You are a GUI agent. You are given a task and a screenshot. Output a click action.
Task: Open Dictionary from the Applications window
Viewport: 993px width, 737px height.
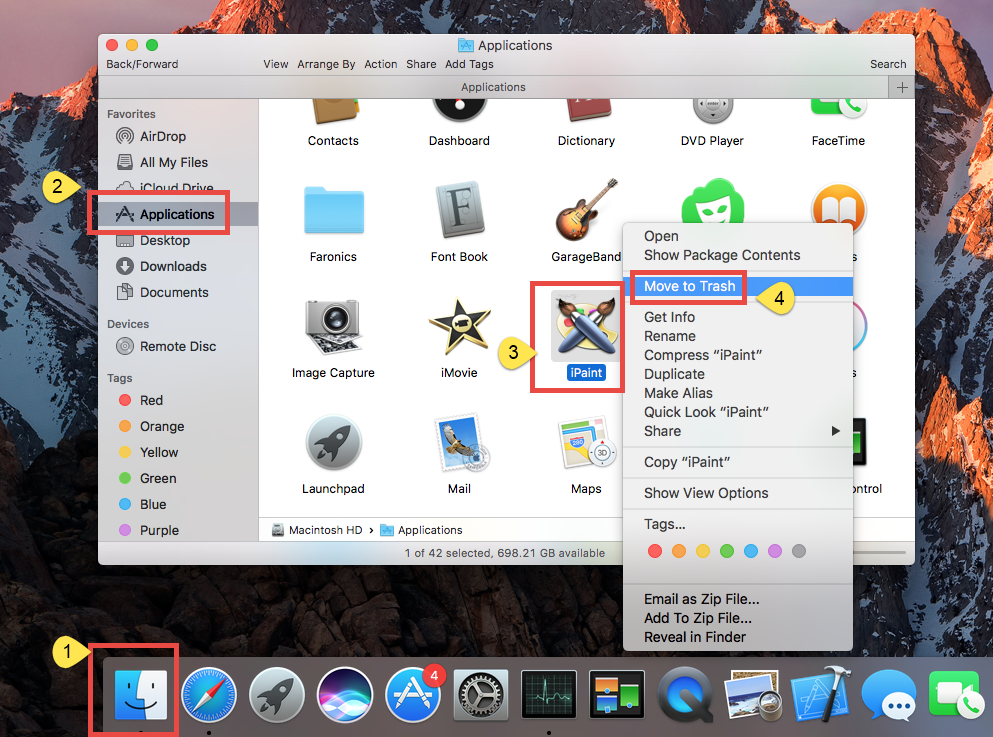pos(586,110)
